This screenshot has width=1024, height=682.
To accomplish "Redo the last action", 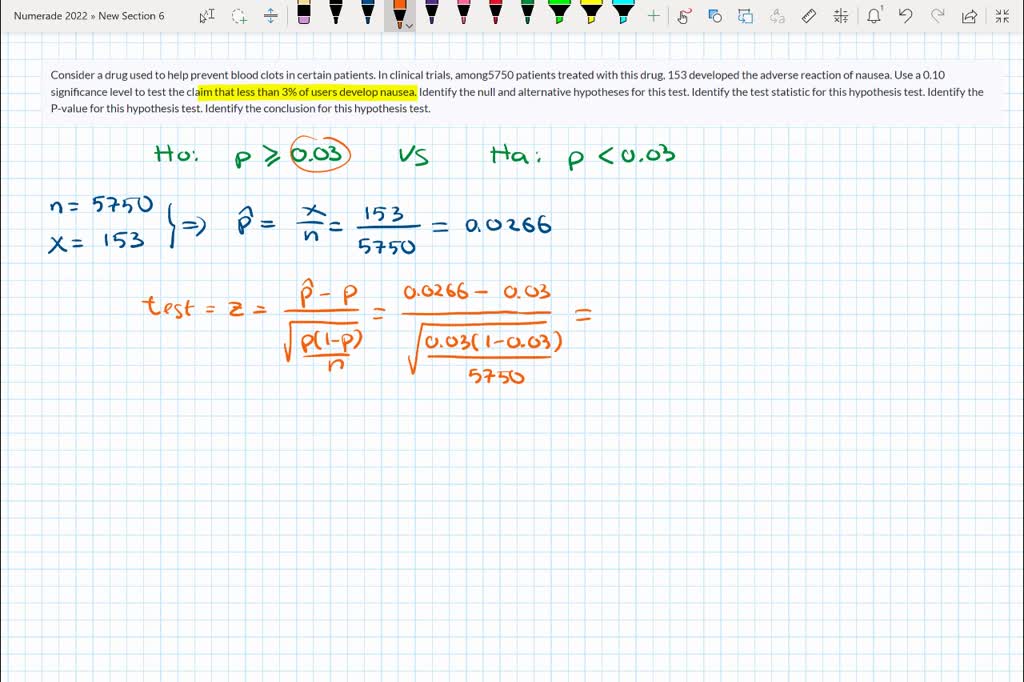I will pyautogui.click(x=937, y=16).
